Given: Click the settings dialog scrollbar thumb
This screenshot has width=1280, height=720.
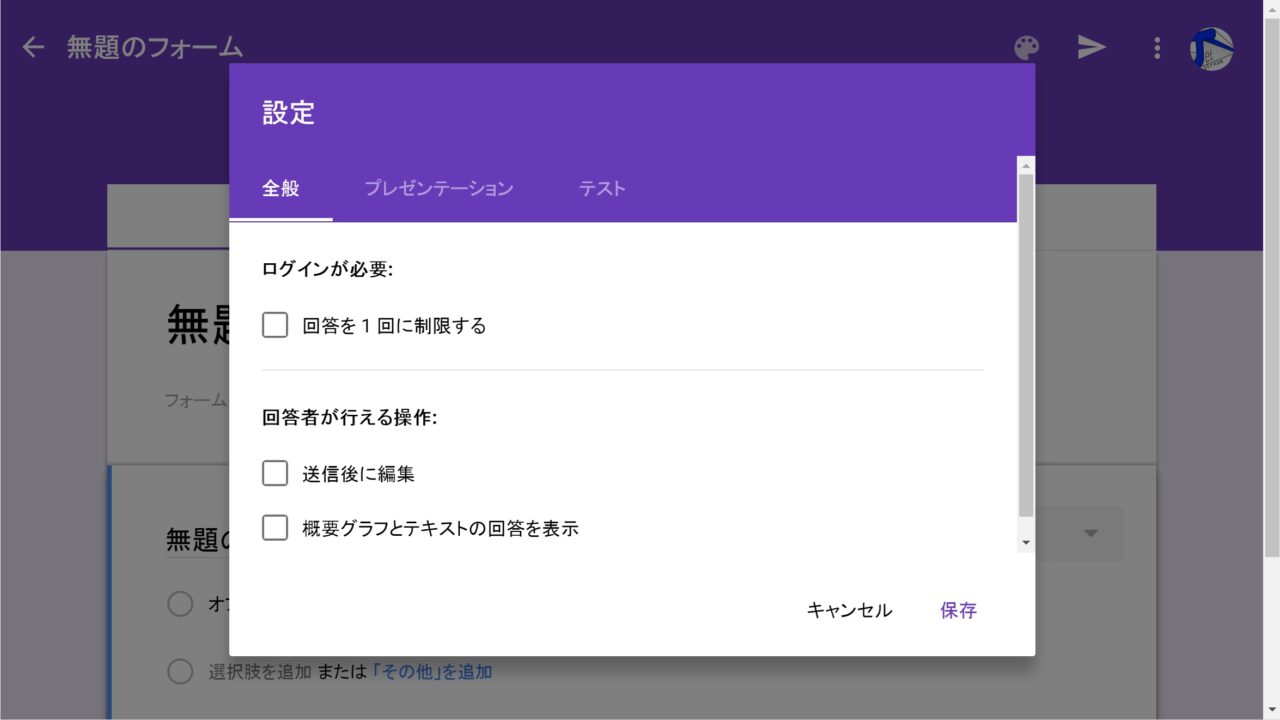Looking at the screenshot, I should point(1025,345).
